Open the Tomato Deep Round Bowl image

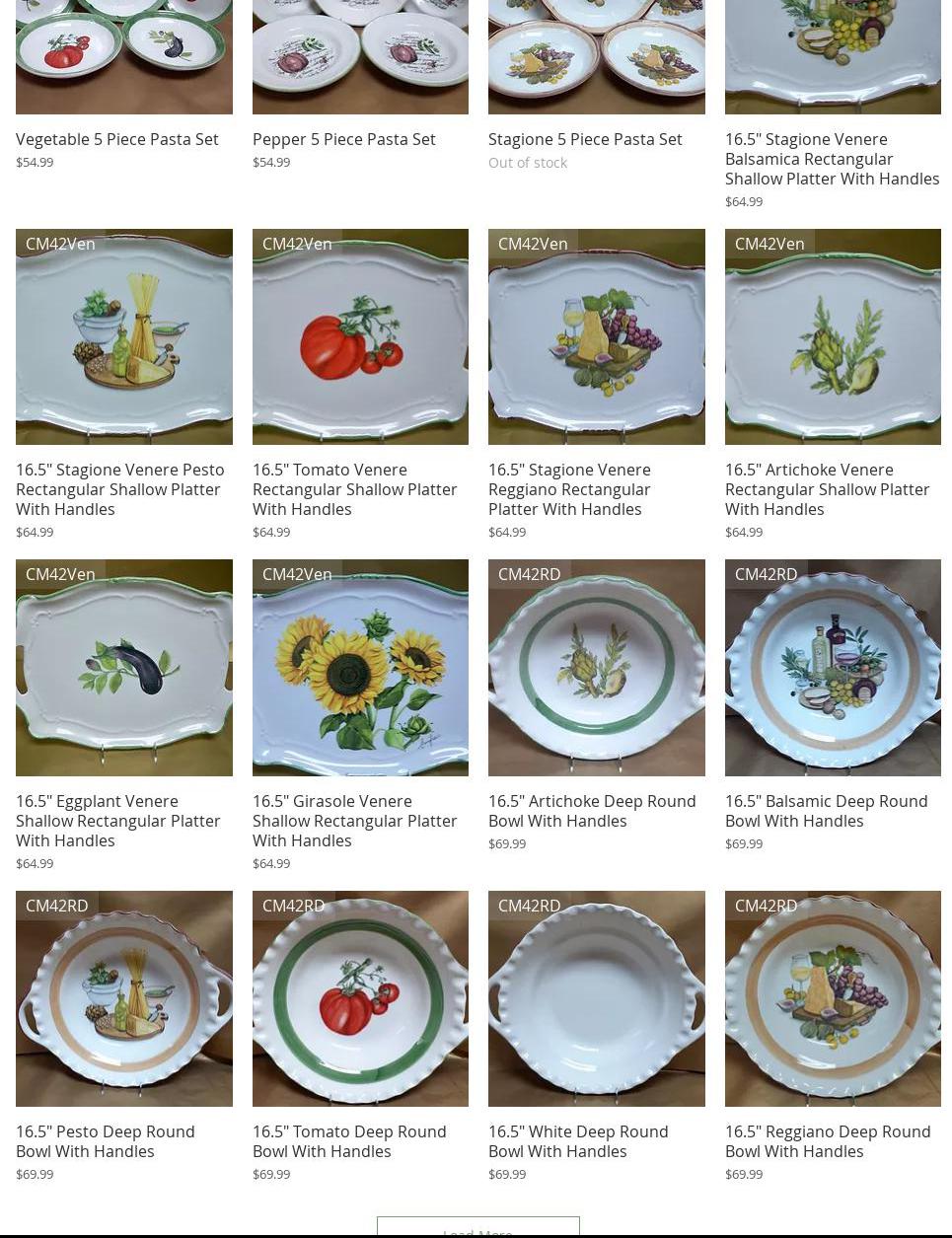tap(360, 998)
